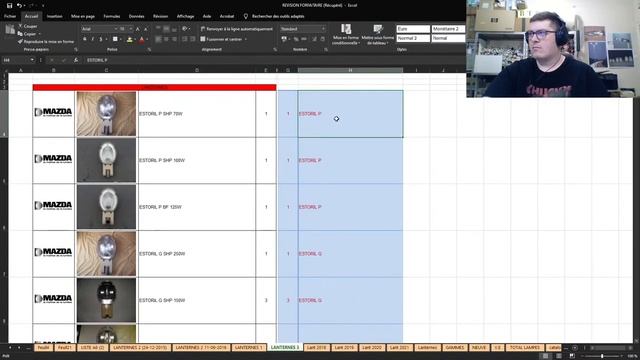Click Fusionner et centrer
The image size is (640, 360).
pos(221,39)
